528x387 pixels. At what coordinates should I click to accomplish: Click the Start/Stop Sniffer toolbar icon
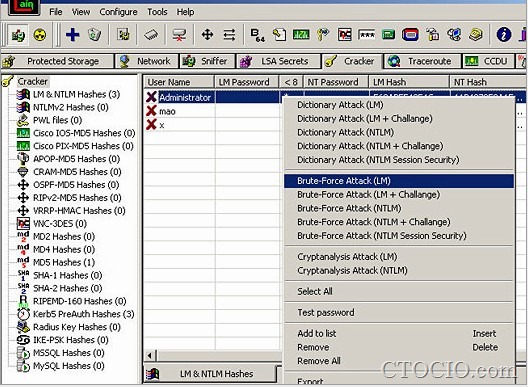(18, 35)
